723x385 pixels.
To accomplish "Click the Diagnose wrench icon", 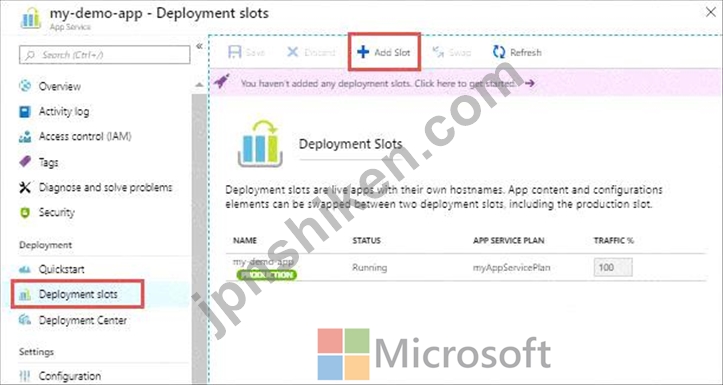I will coord(25,187).
